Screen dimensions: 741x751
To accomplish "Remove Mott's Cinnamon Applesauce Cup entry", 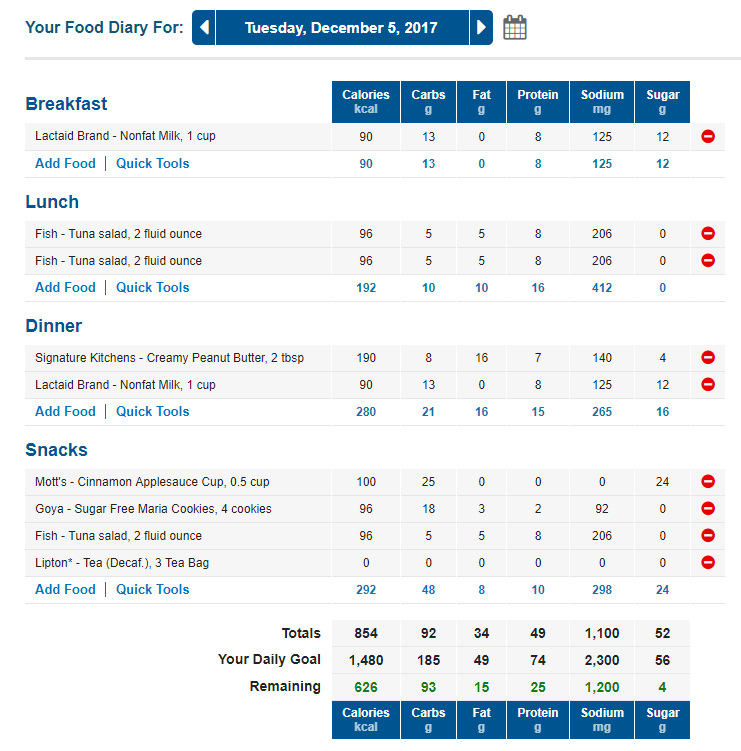I will tap(708, 481).
